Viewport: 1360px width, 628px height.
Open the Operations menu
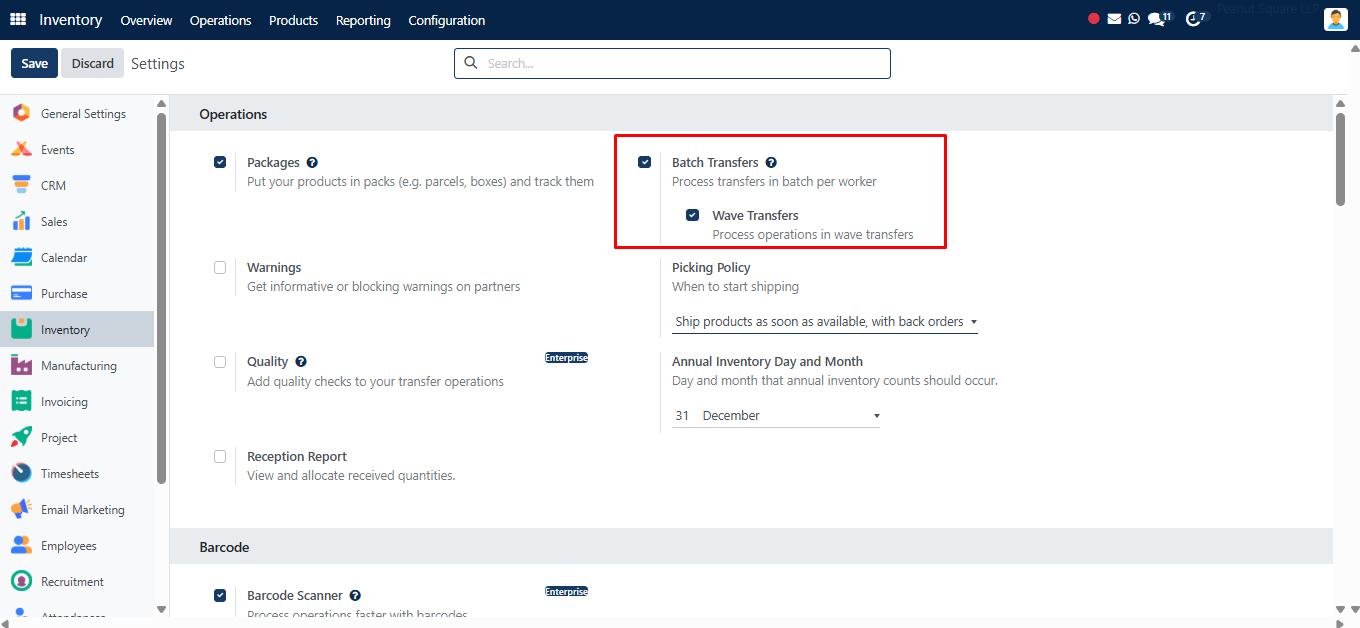point(220,20)
